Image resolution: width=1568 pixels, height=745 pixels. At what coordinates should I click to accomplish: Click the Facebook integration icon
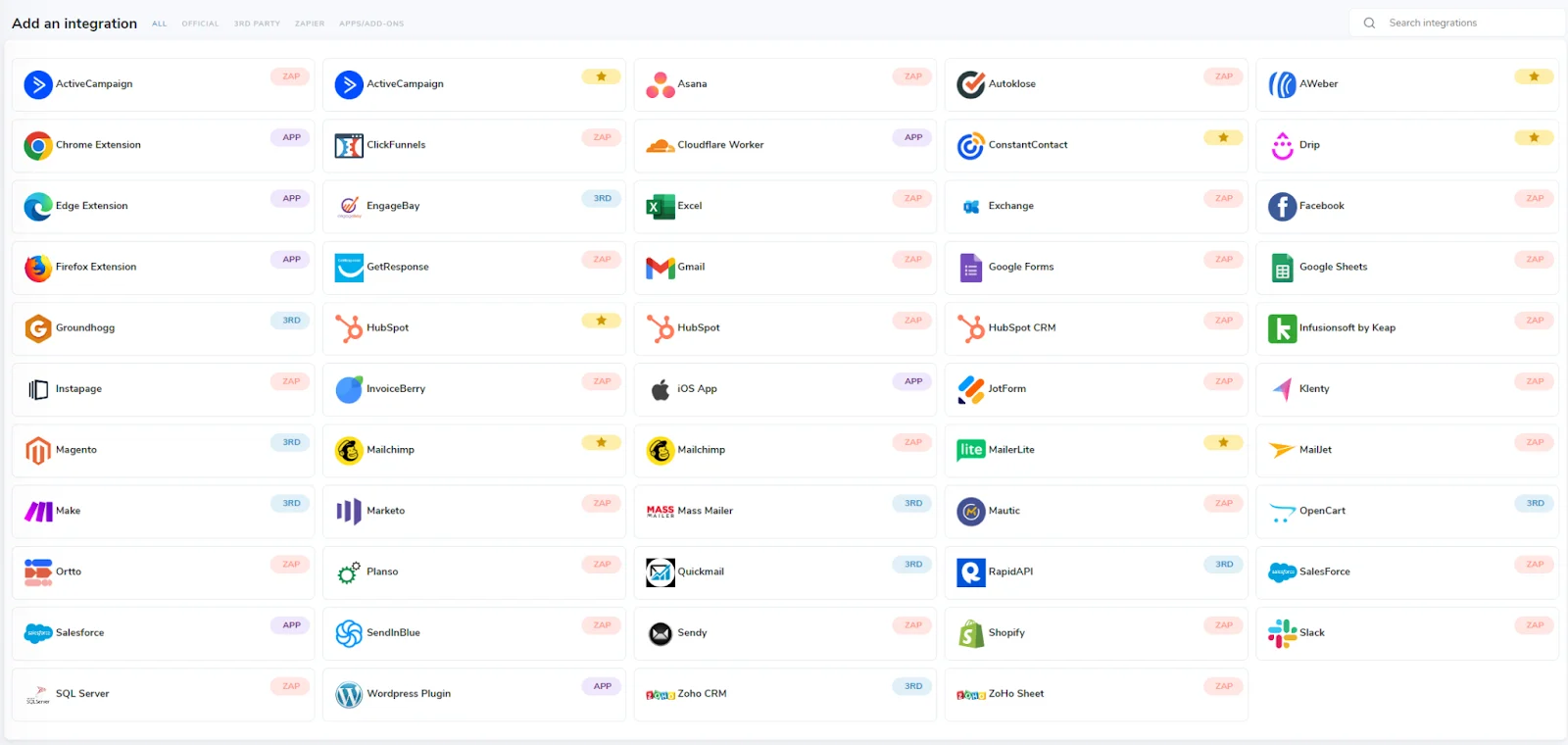tap(1282, 206)
